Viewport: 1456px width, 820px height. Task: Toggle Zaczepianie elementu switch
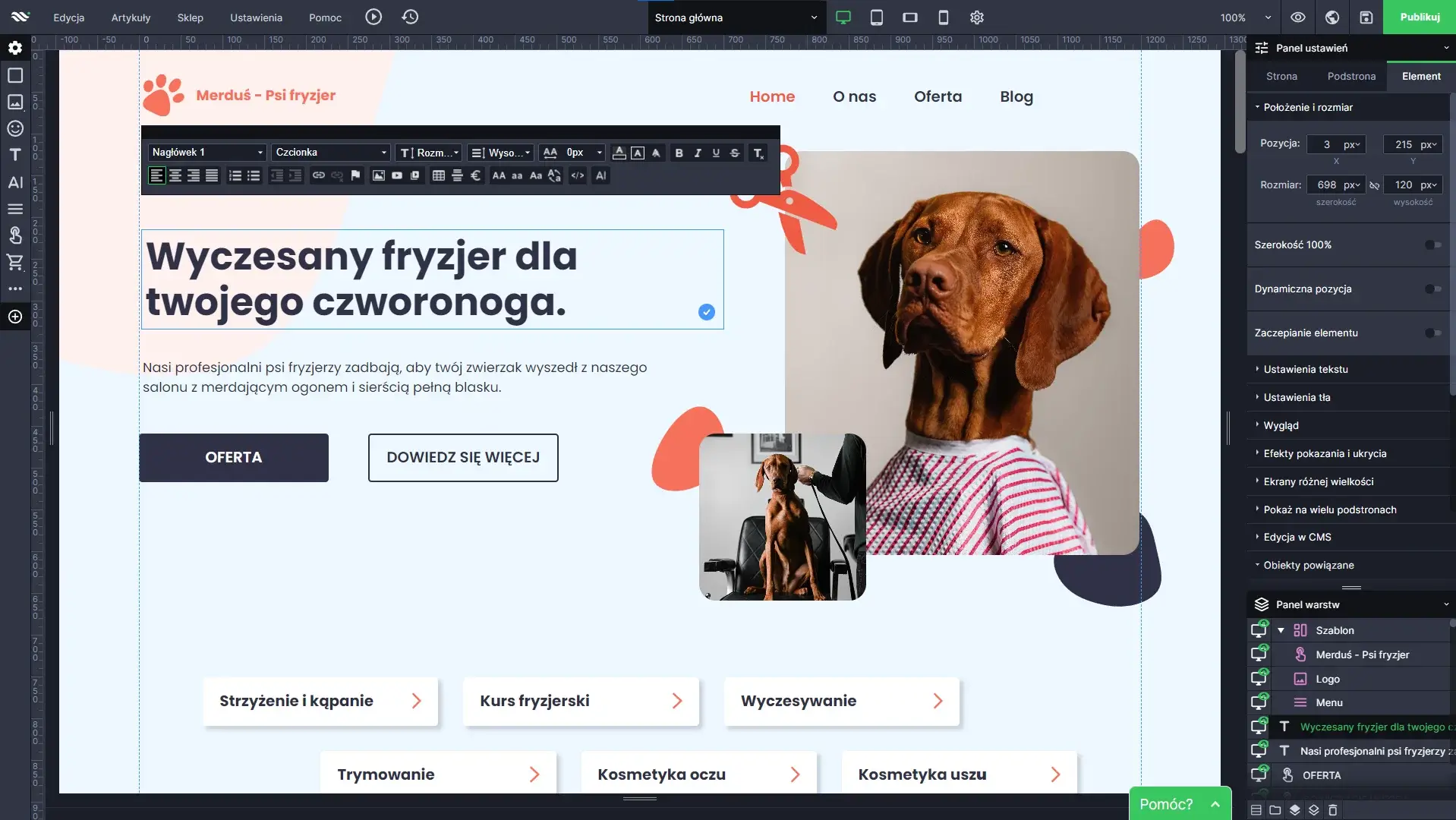tap(1432, 333)
